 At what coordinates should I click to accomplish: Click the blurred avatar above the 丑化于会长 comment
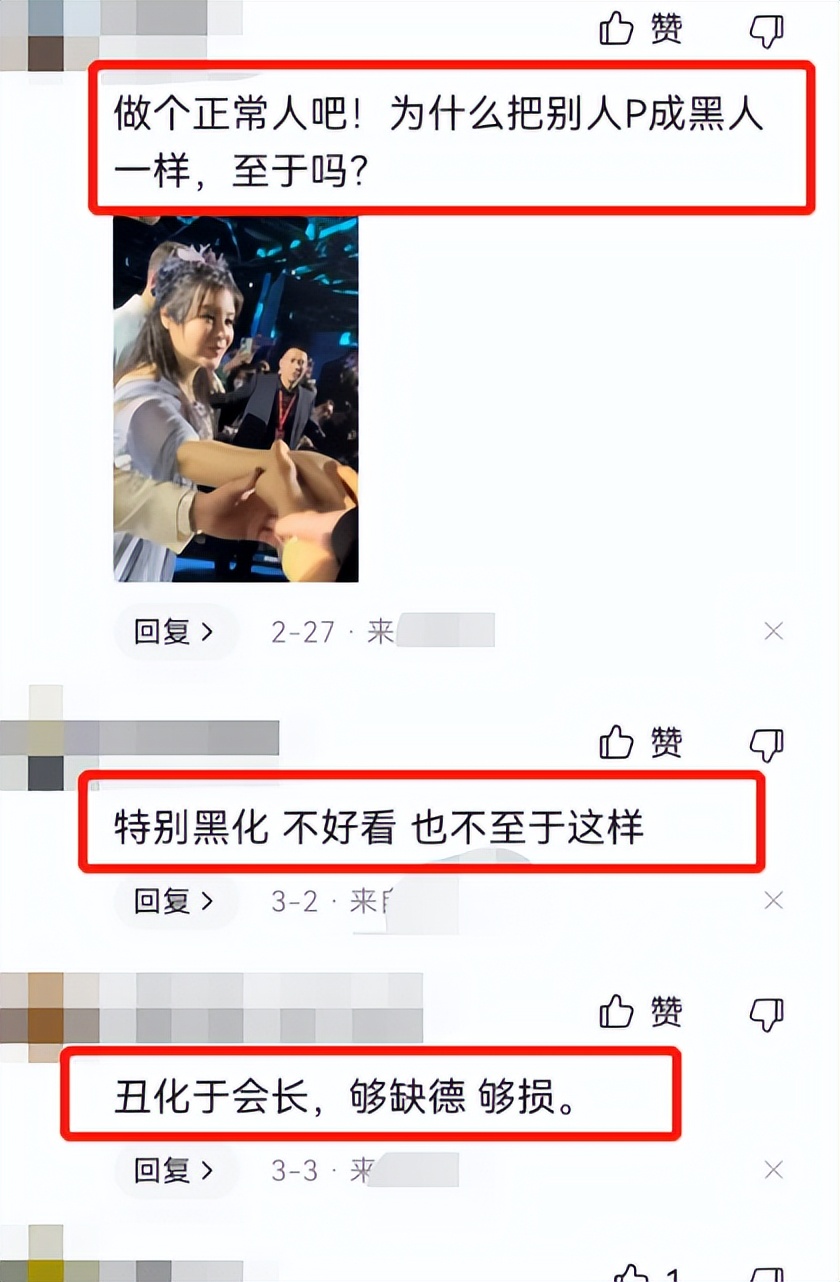[32, 1015]
